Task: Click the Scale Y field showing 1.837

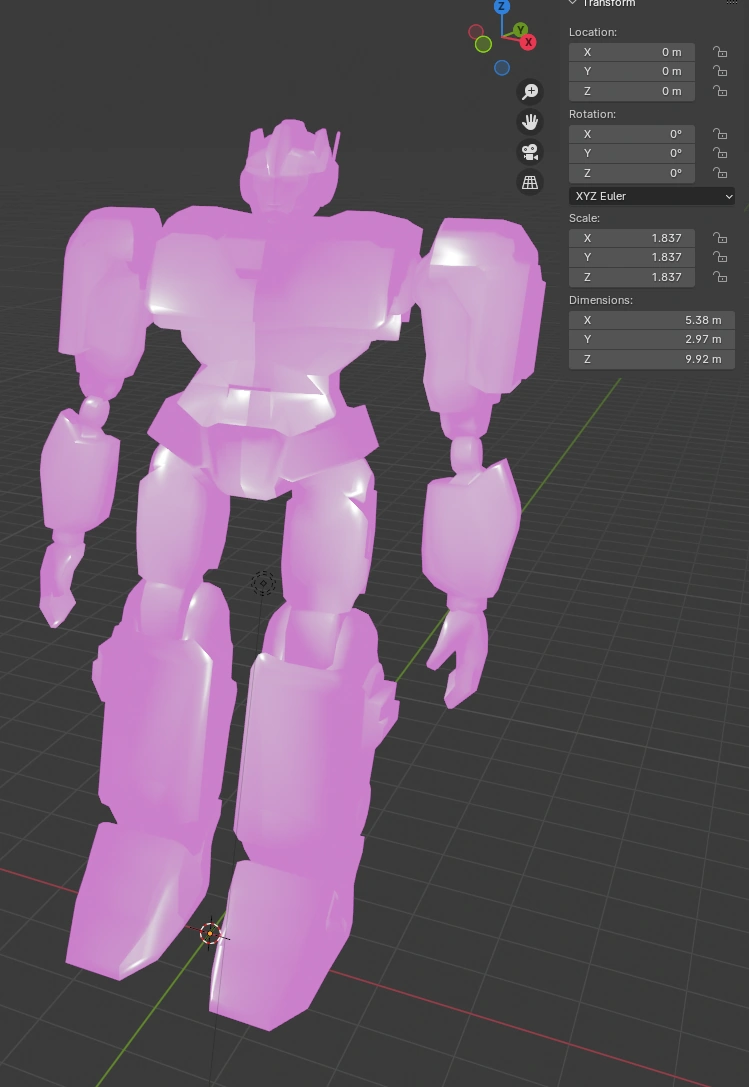Action: [632, 257]
